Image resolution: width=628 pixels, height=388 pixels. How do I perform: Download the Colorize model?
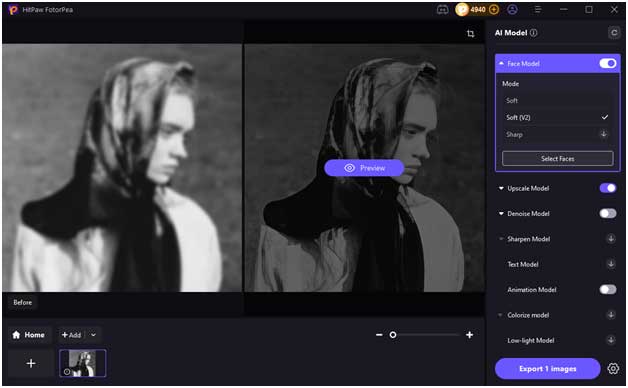[611, 315]
